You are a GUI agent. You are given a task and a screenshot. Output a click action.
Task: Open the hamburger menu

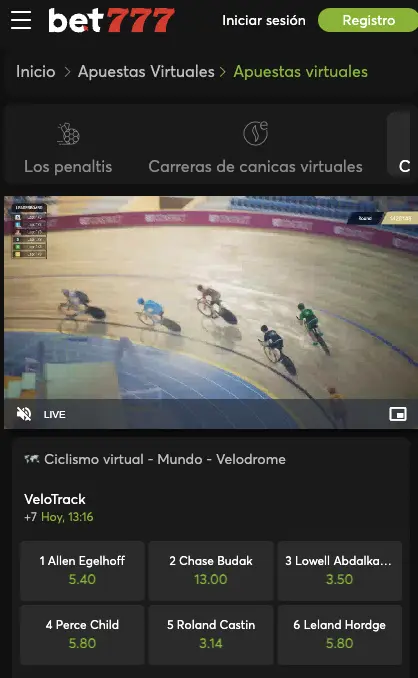21,20
